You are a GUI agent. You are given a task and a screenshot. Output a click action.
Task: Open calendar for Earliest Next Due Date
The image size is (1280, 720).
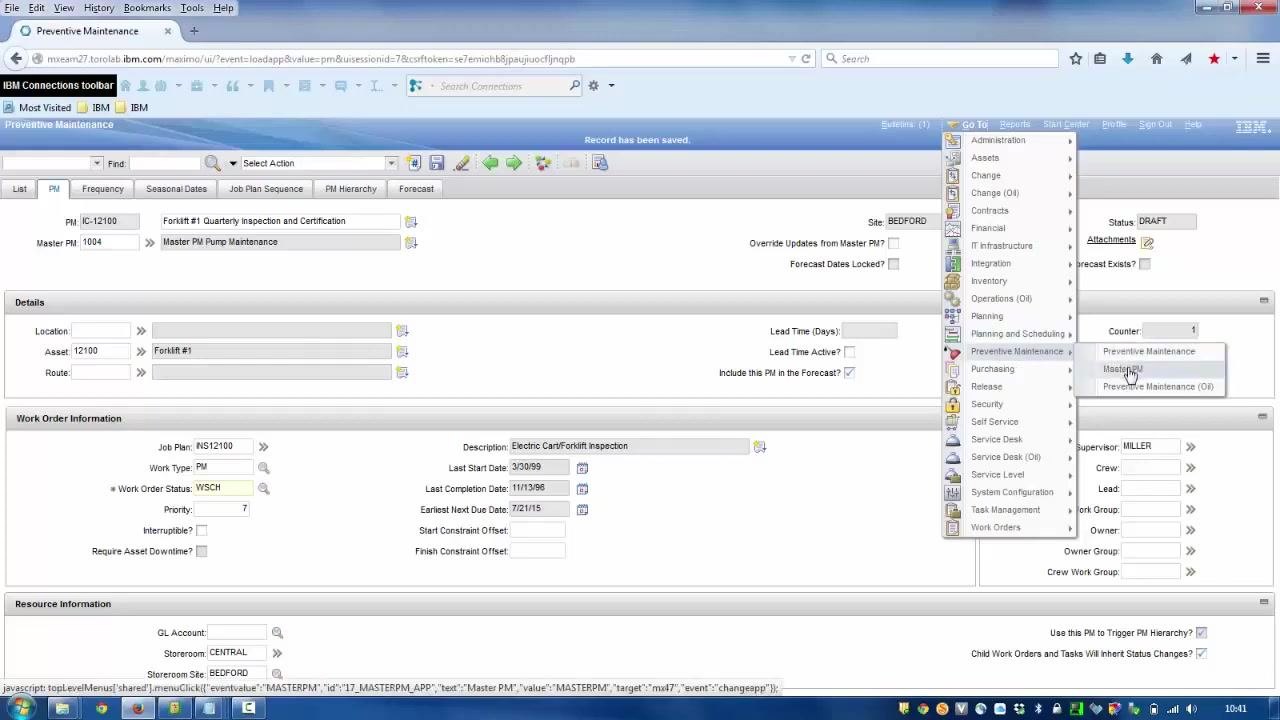(582, 509)
